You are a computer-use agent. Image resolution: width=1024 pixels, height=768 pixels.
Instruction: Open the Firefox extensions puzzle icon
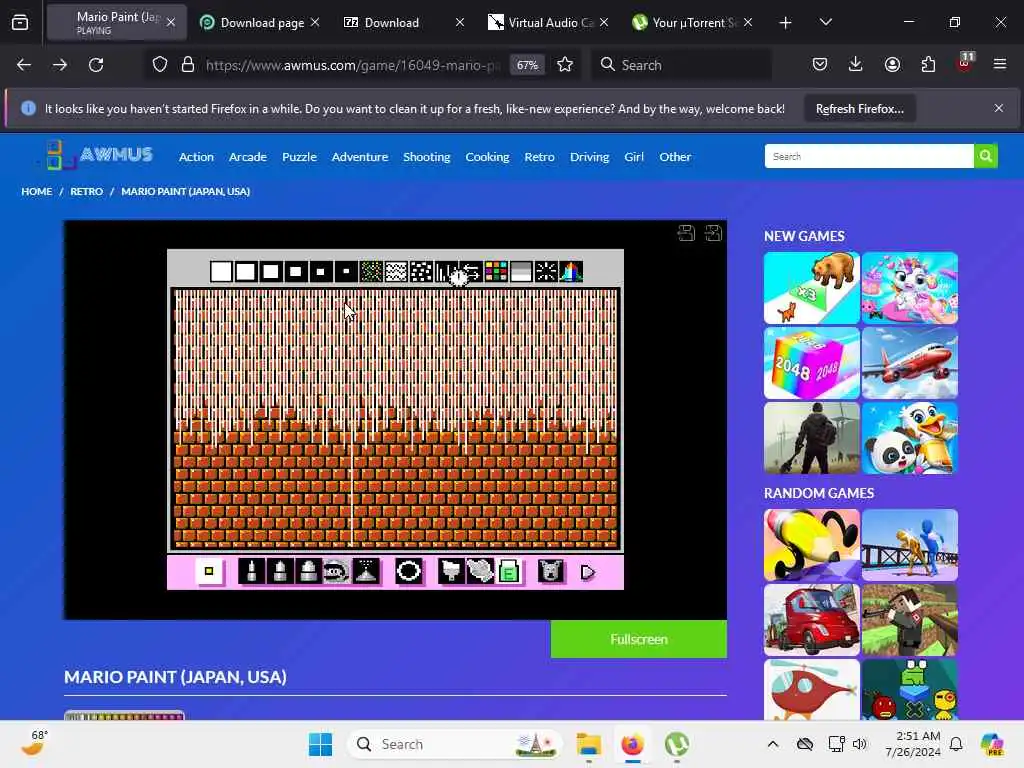(x=928, y=64)
